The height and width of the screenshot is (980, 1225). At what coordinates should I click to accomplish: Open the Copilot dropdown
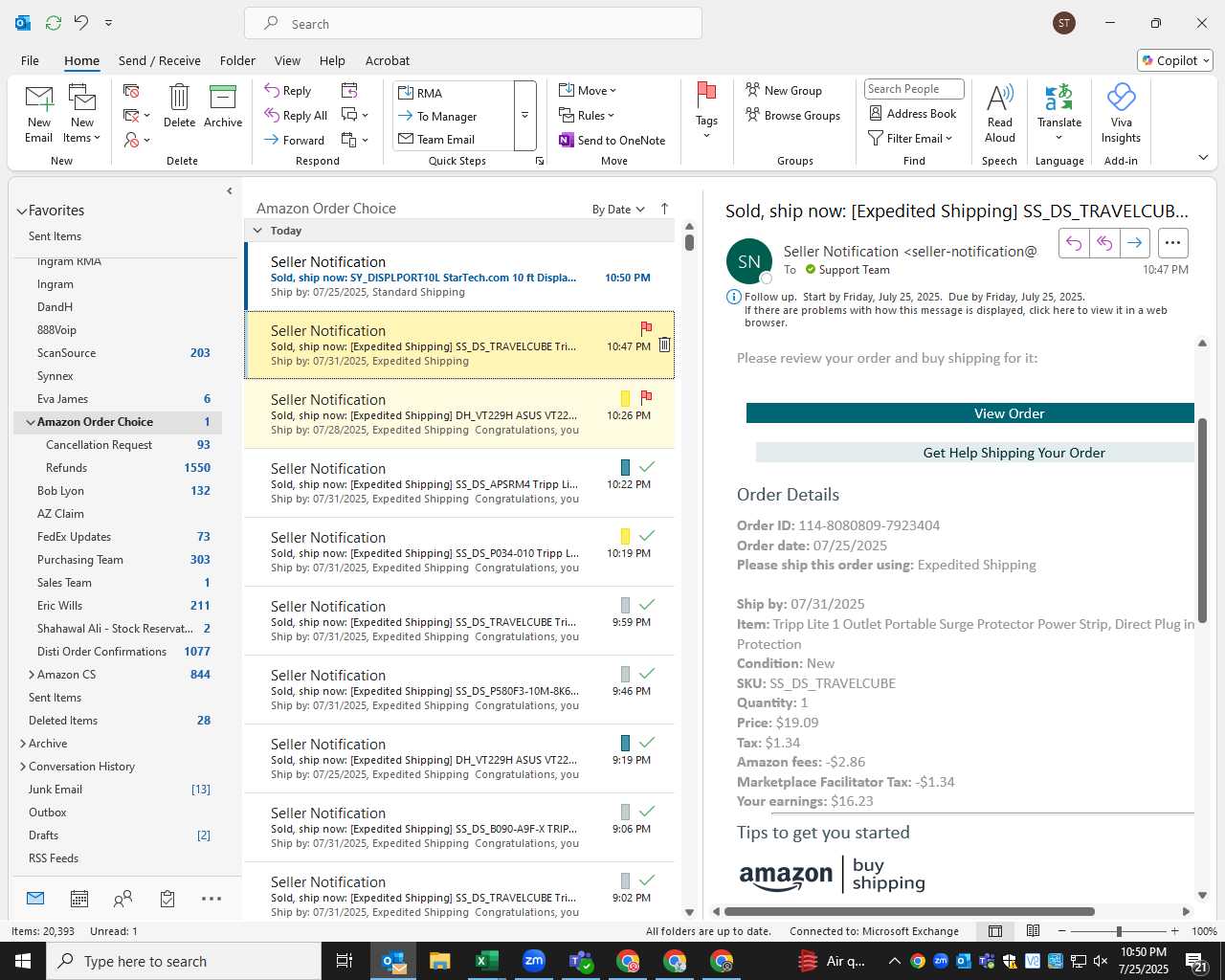[x=1175, y=60]
